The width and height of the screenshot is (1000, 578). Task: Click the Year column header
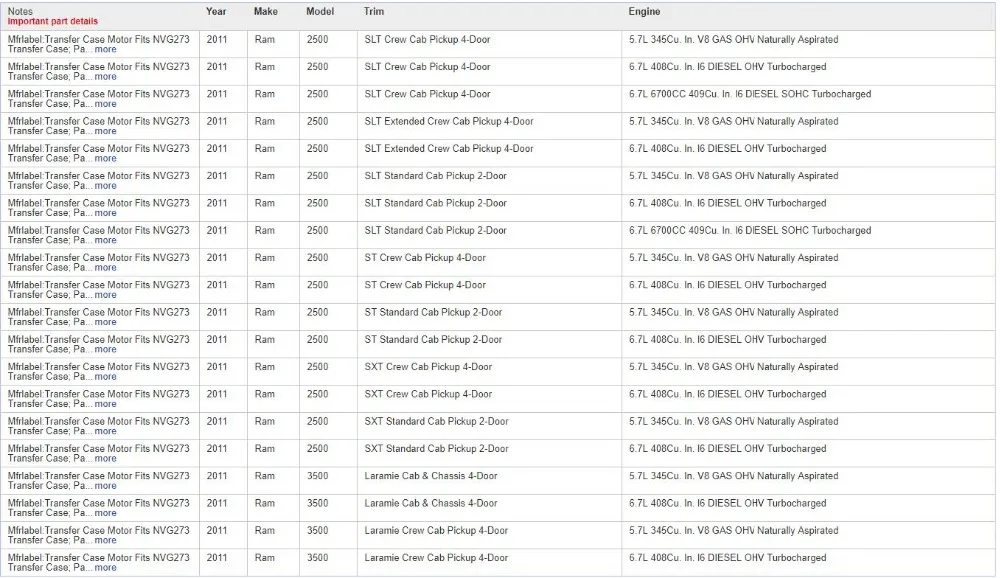click(x=216, y=11)
